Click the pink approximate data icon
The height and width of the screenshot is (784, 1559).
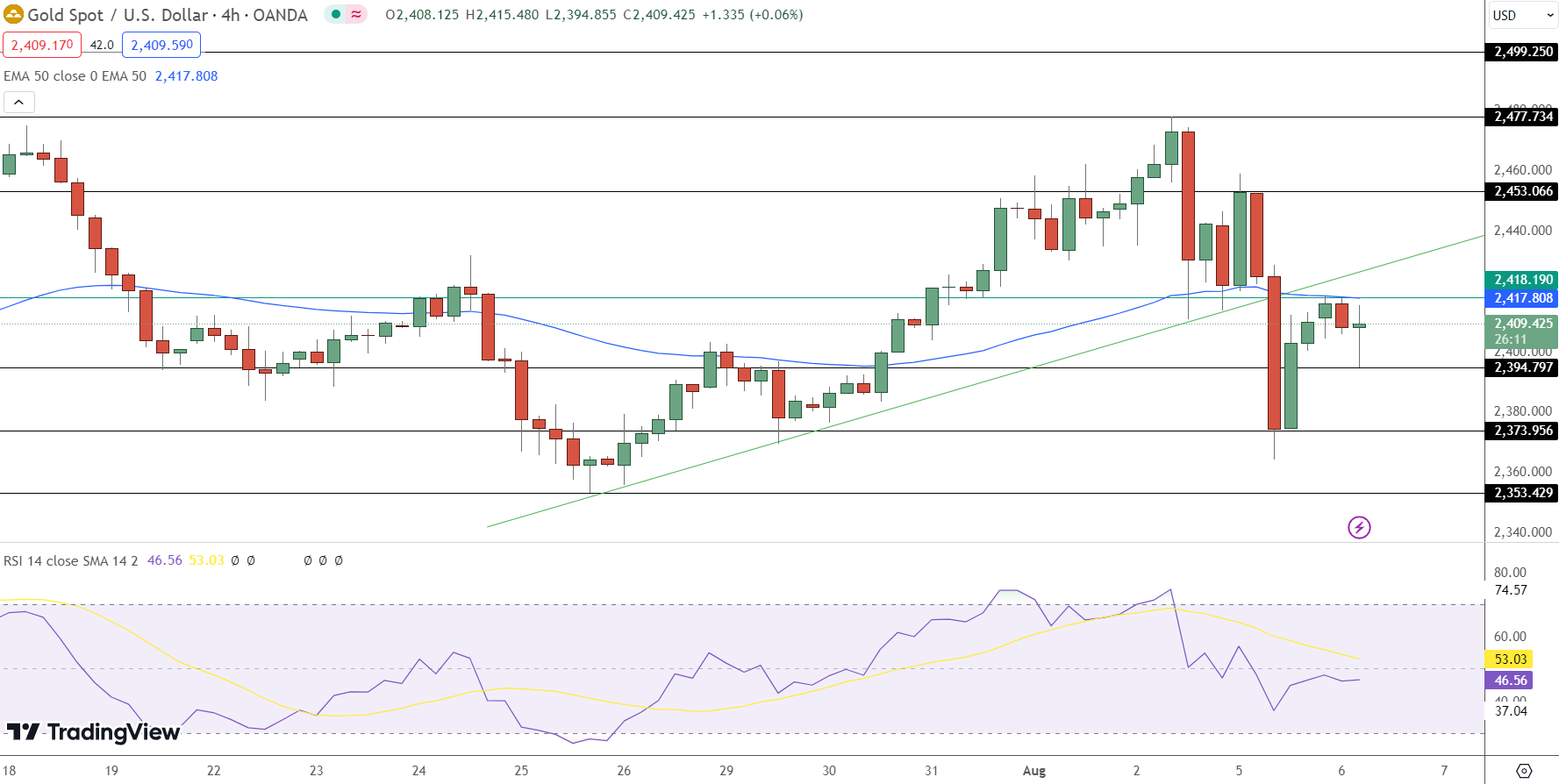[x=356, y=14]
